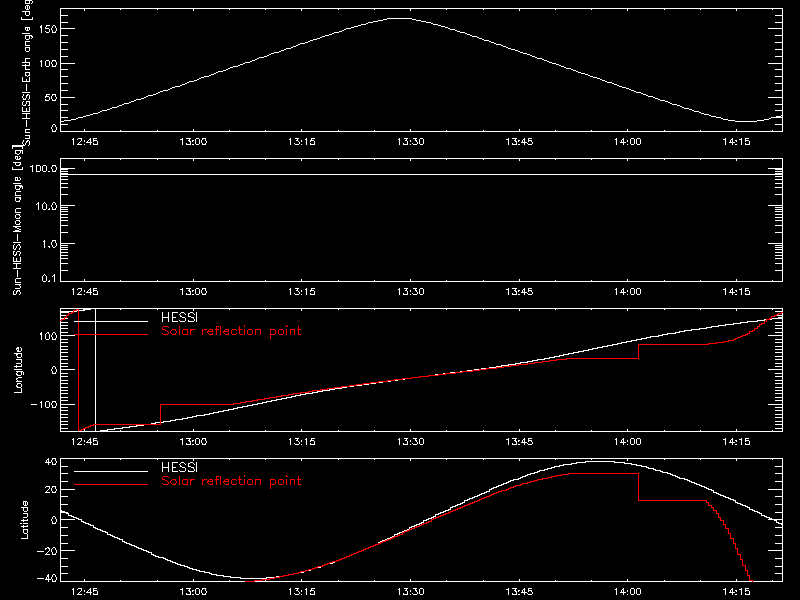Click the white HESSI legend line in Latitude plot

point(111,471)
